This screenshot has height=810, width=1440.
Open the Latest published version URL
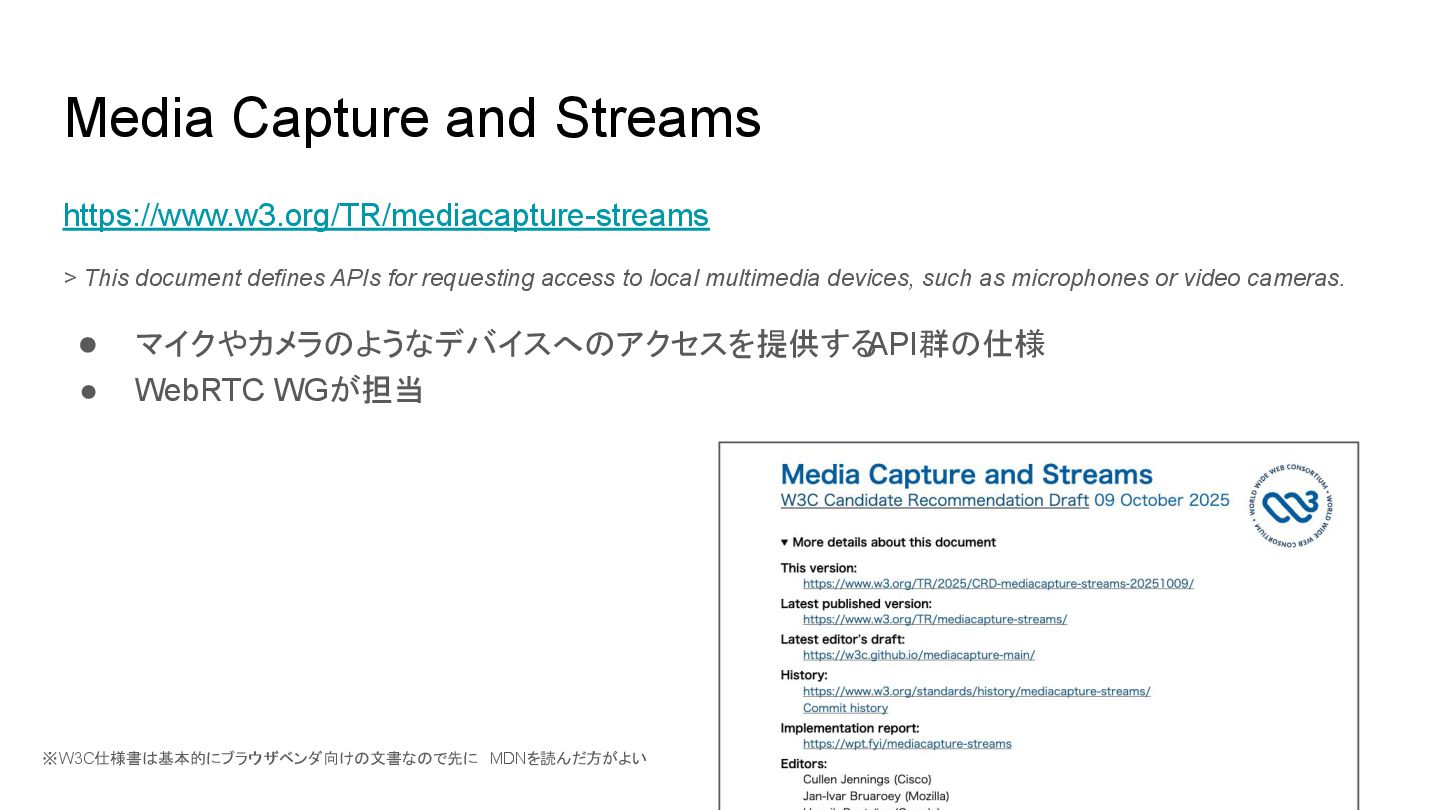tap(935, 619)
